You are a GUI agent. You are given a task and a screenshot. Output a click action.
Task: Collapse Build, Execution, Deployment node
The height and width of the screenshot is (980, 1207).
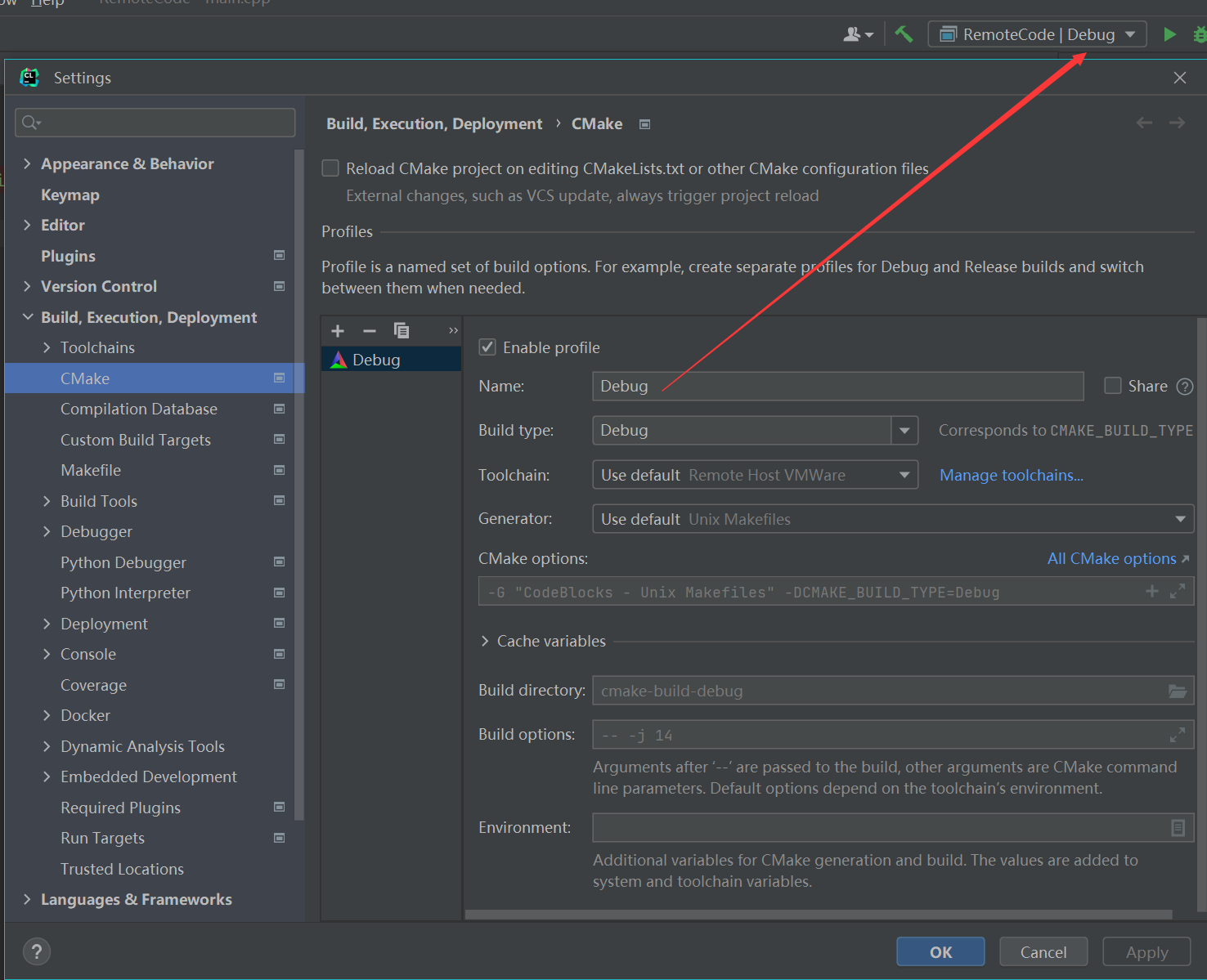tap(27, 317)
